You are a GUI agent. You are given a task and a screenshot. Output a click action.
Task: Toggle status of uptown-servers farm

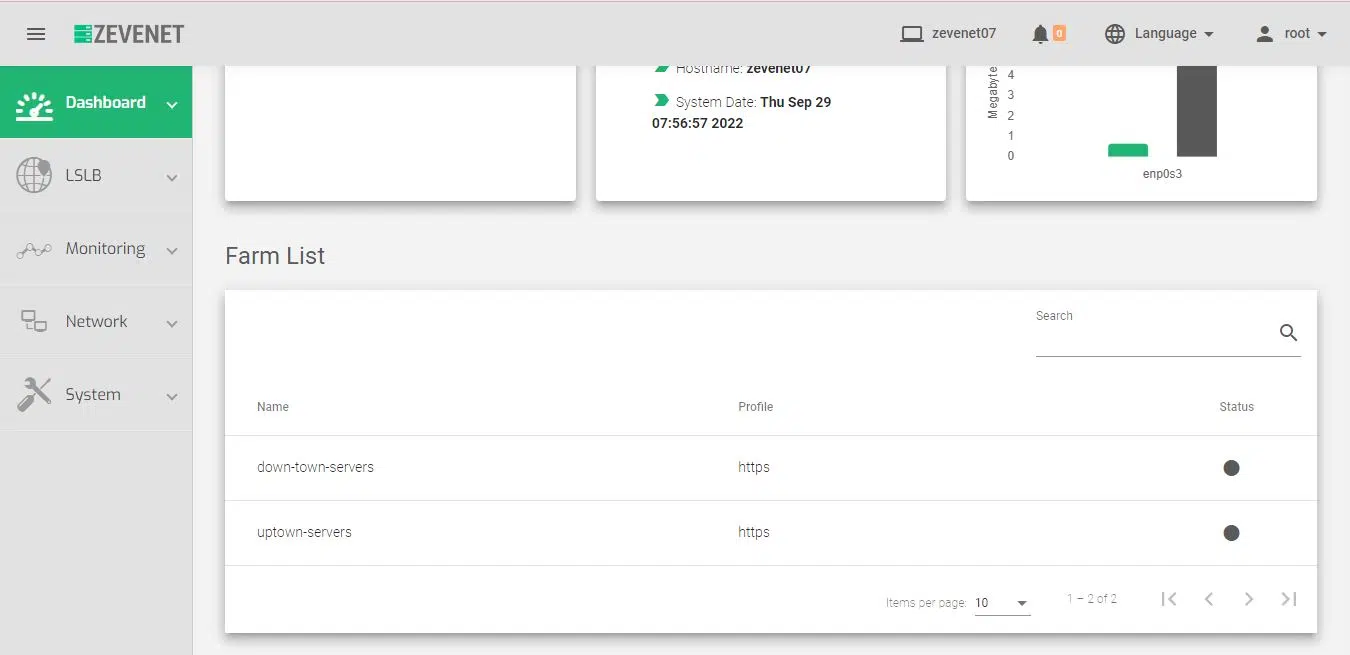[x=1231, y=533]
